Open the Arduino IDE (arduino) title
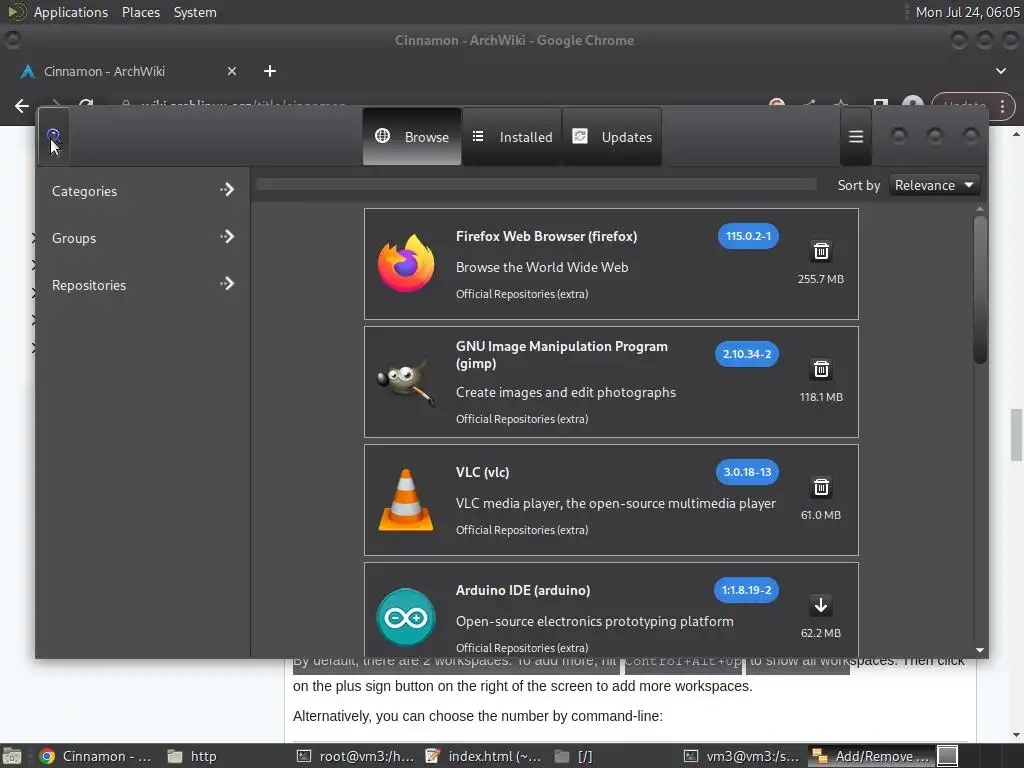Image resolution: width=1024 pixels, height=768 pixels. (x=523, y=590)
